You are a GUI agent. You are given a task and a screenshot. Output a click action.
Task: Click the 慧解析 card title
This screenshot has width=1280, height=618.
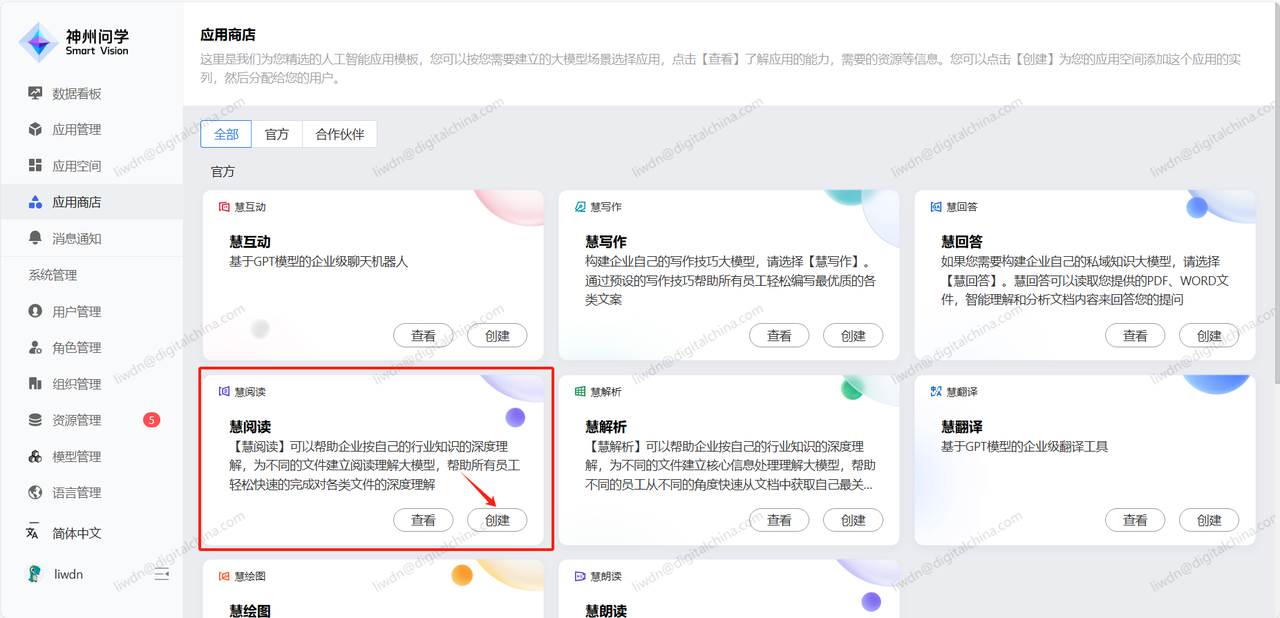coord(606,427)
